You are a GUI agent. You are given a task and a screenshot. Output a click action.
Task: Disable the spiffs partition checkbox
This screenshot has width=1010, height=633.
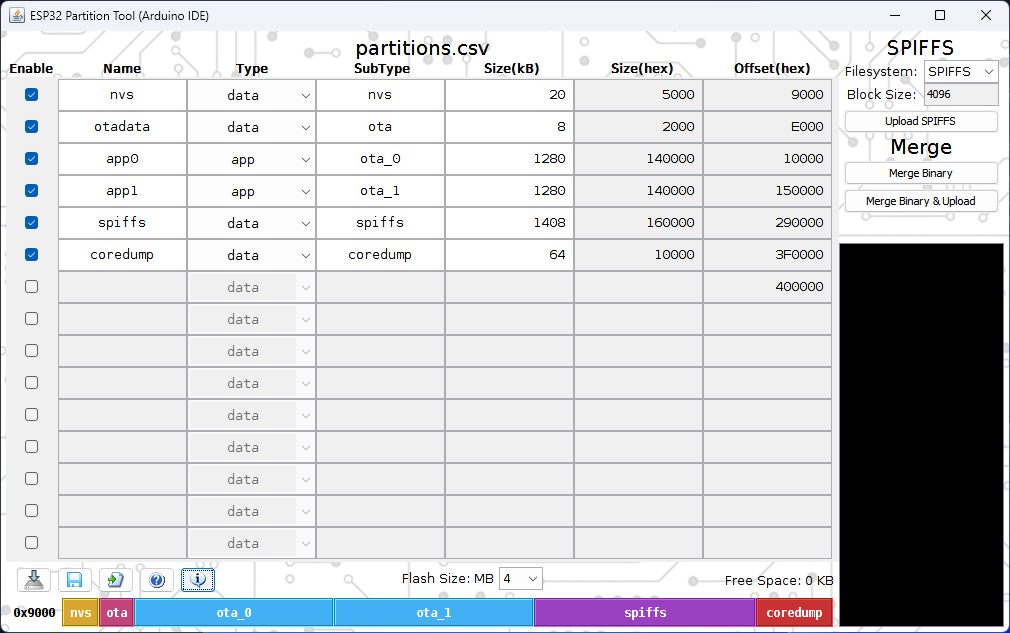tap(31, 223)
